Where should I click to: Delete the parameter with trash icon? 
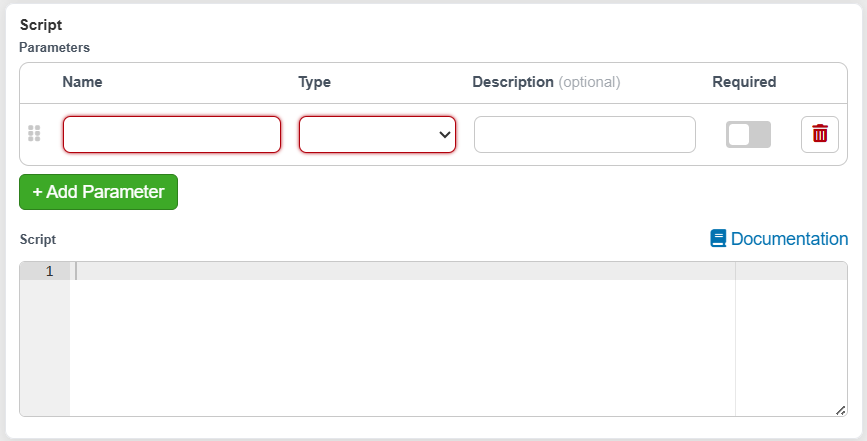point(819,134)
